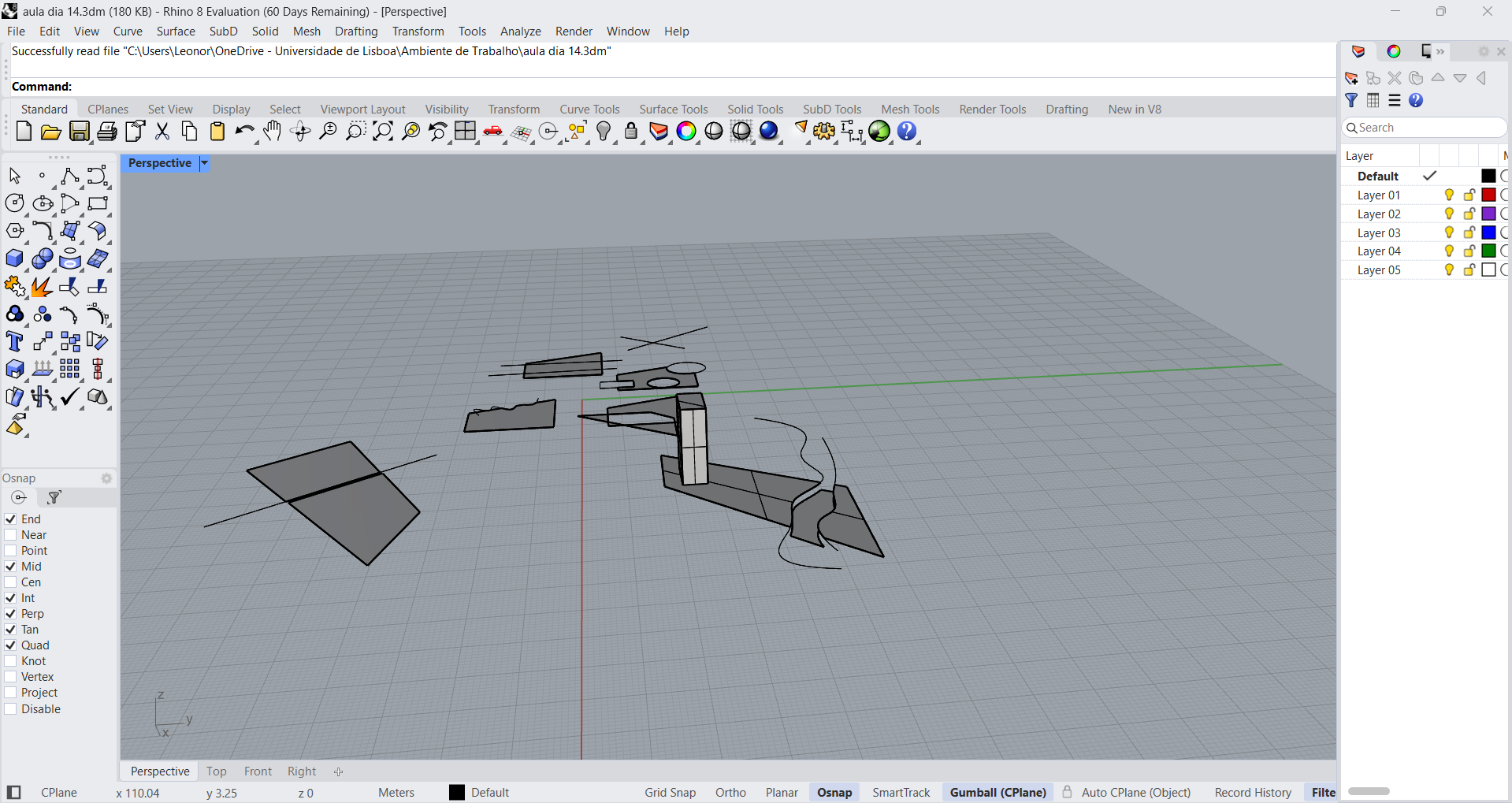Click the Layer 01 red color swatch

click(1488, 195)
